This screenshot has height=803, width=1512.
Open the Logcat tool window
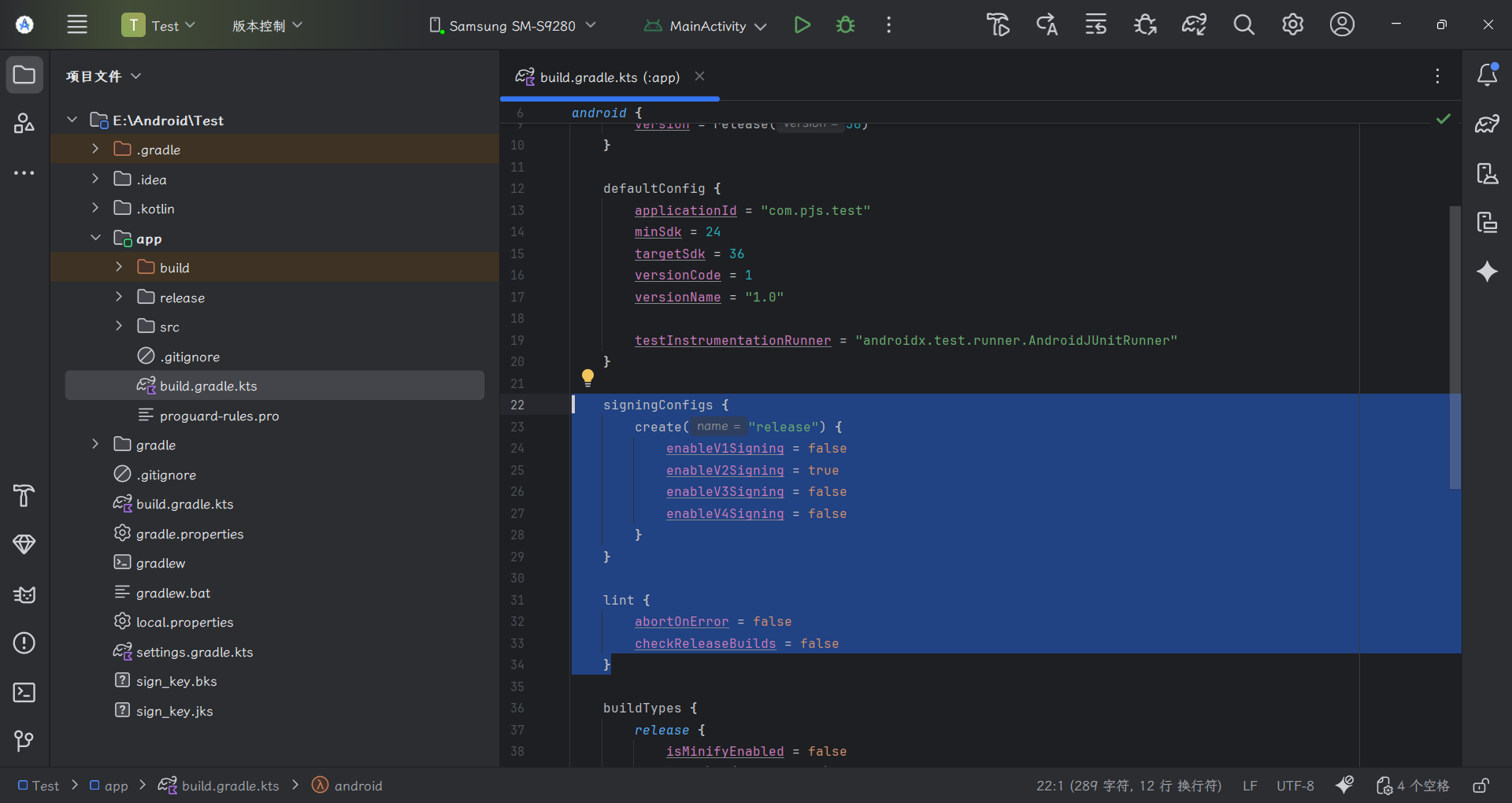pos(24,595)
